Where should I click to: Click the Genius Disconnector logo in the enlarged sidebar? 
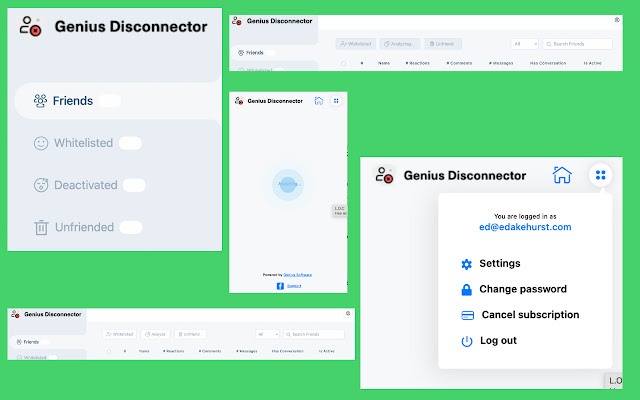31,26
